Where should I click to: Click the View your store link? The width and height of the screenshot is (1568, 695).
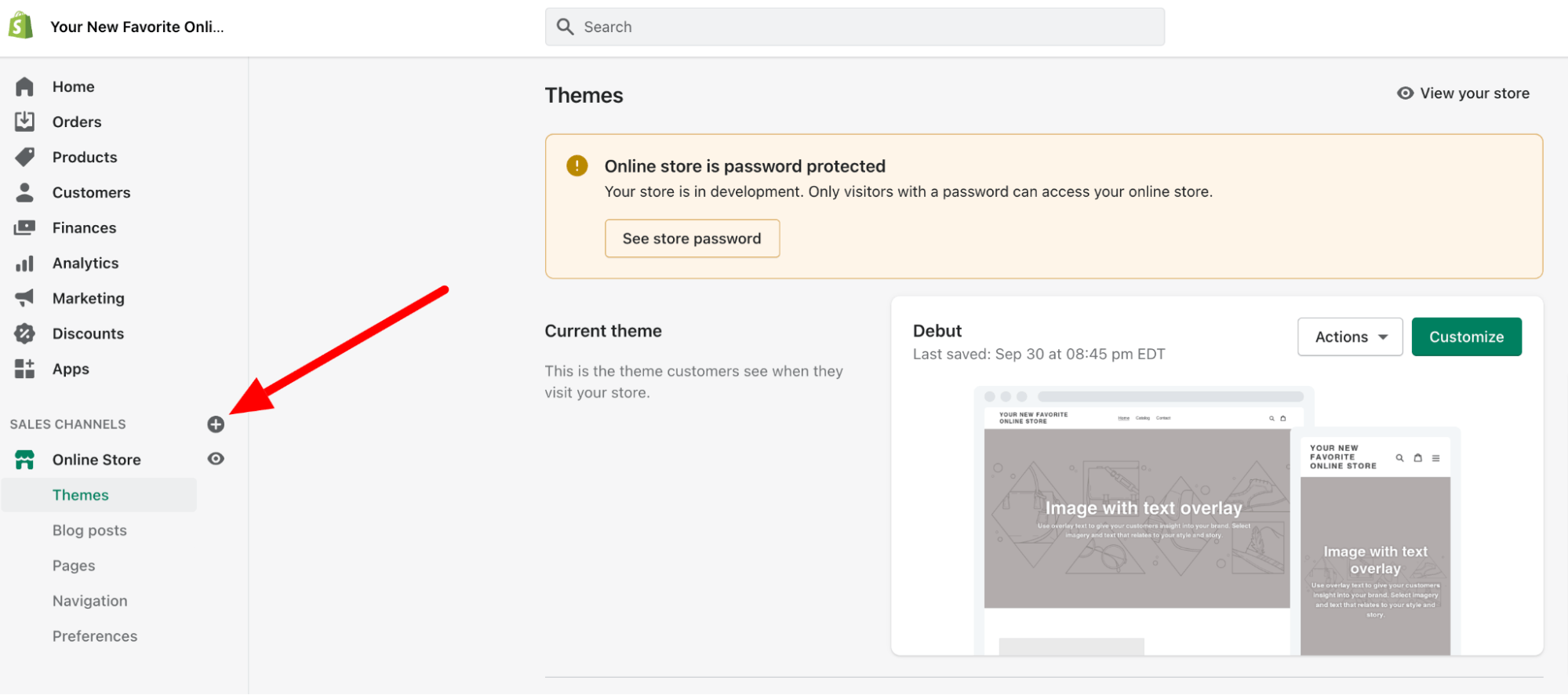[1464, 93]
